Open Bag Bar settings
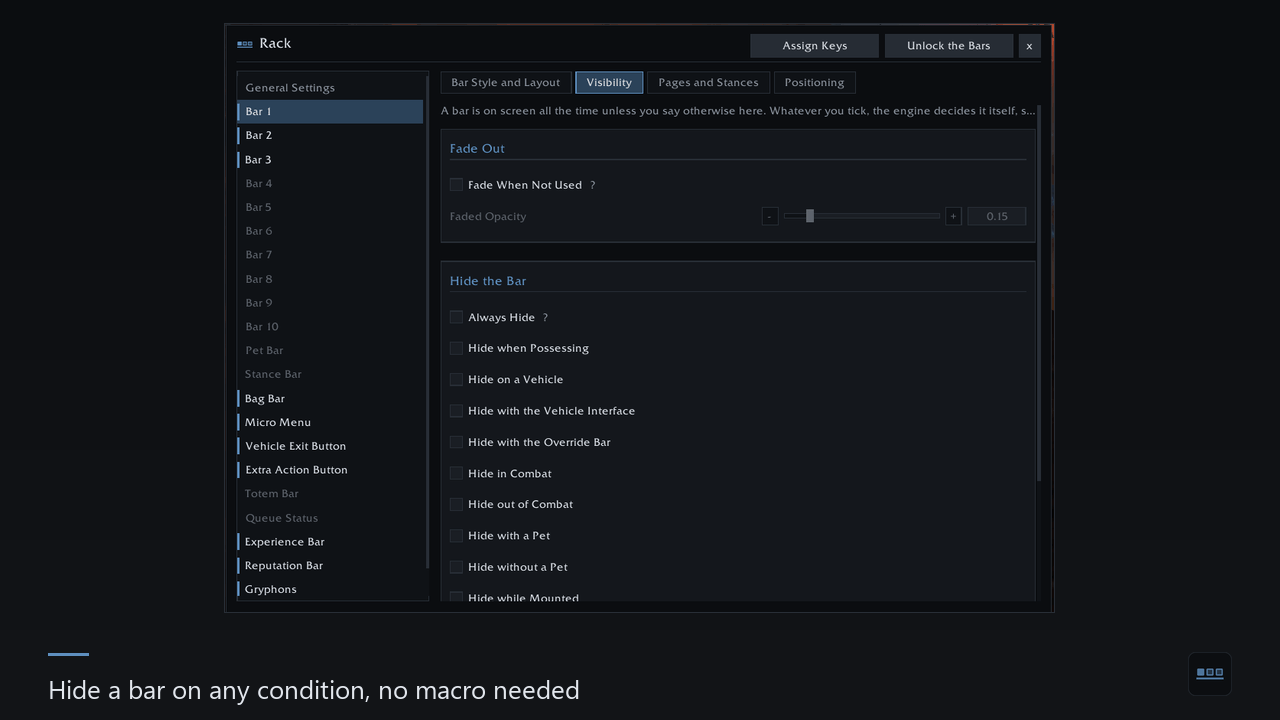This screenshot has width=1280, height=720. click(x=330, y=399)
